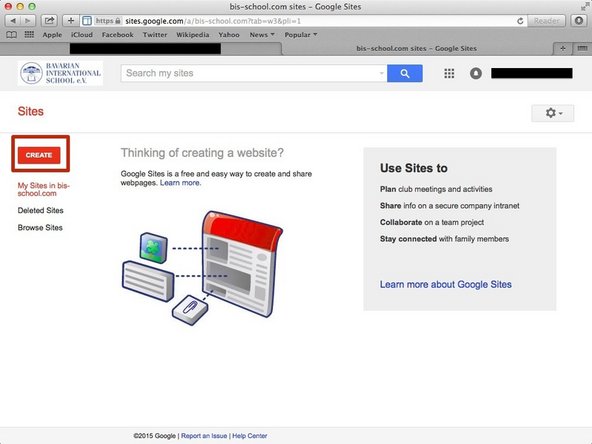Click the Facebook bookmark

pos(117,35)
